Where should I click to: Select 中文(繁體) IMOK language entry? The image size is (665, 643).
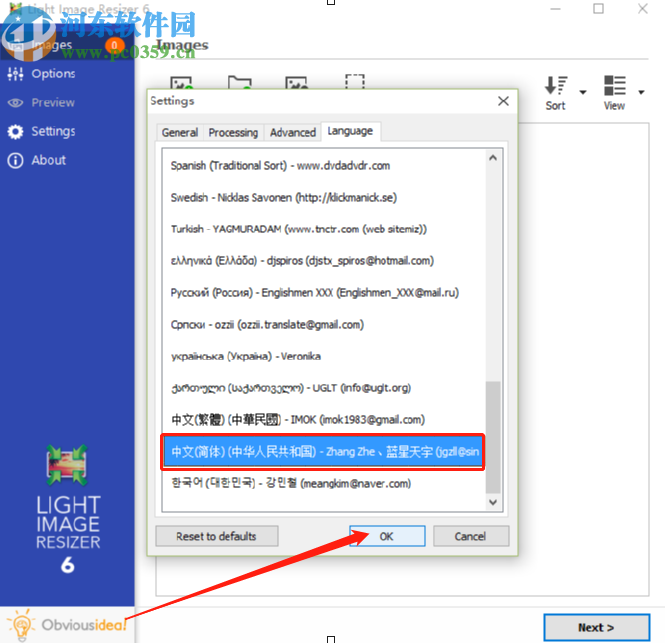point(324,420)
